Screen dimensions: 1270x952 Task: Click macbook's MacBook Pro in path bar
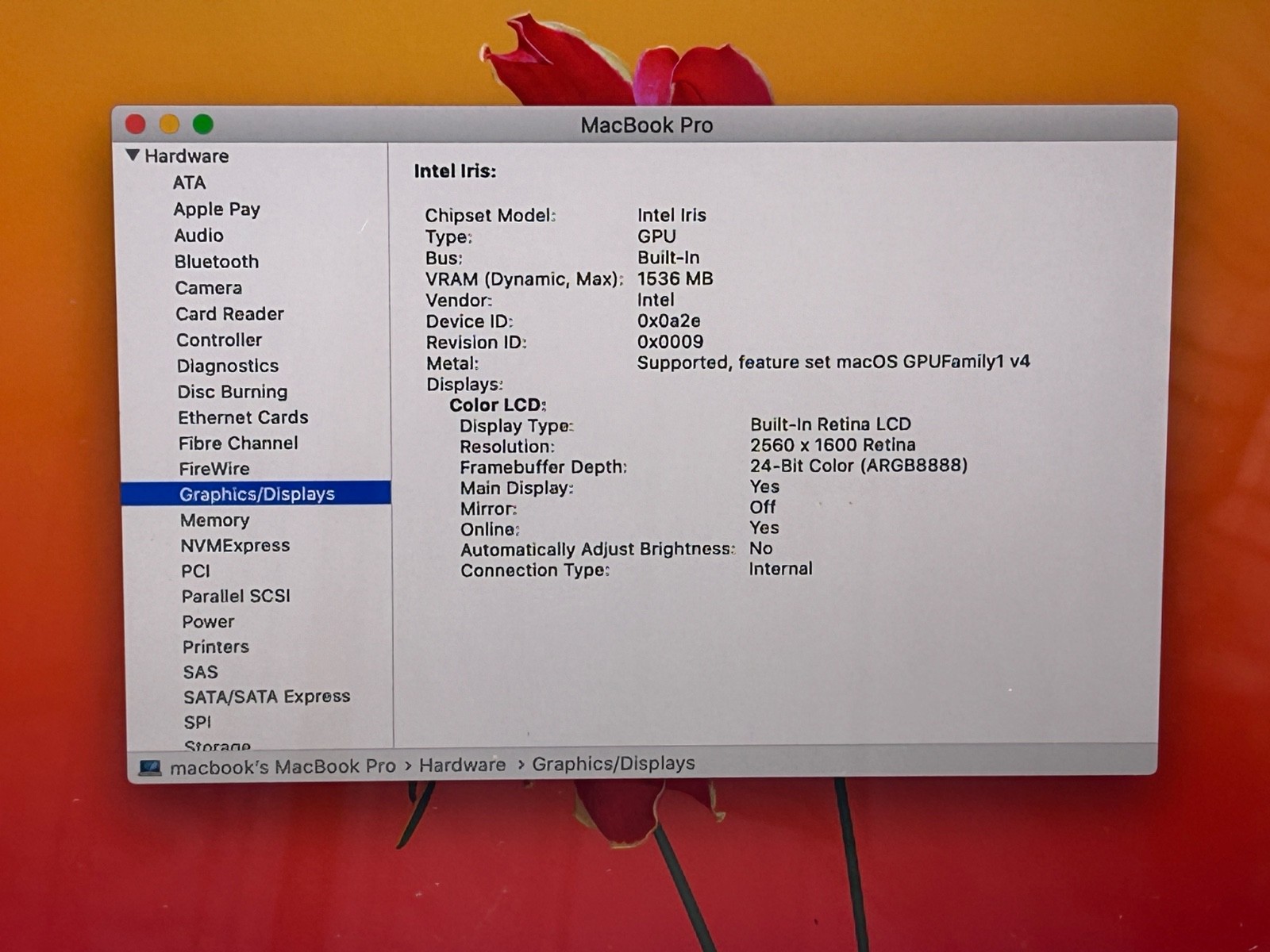click(x=283, y=767)
